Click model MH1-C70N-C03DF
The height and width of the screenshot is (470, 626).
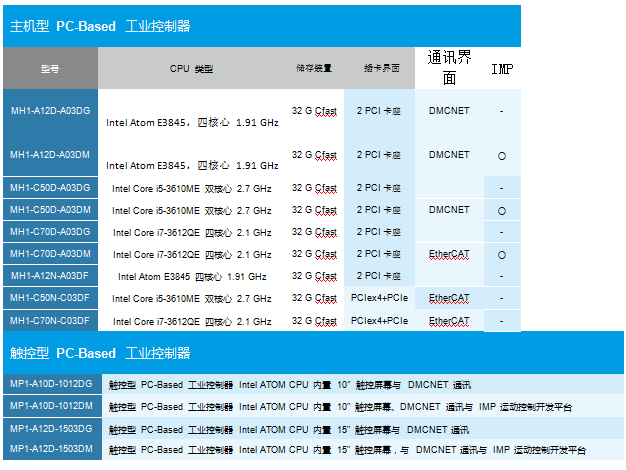pos(50,321)
